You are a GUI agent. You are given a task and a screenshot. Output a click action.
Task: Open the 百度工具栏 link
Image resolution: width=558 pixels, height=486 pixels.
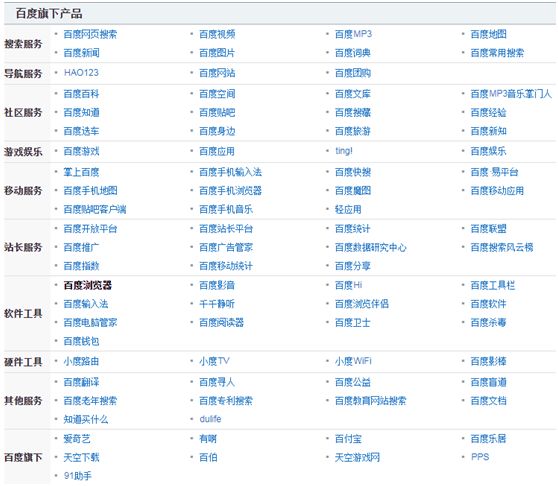coord(493,285)
